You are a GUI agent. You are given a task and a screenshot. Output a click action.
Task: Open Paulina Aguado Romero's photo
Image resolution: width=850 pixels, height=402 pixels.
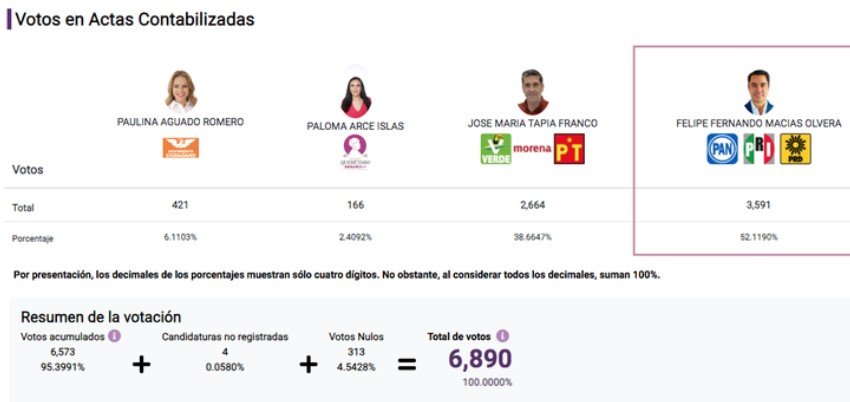click(181, 91)
